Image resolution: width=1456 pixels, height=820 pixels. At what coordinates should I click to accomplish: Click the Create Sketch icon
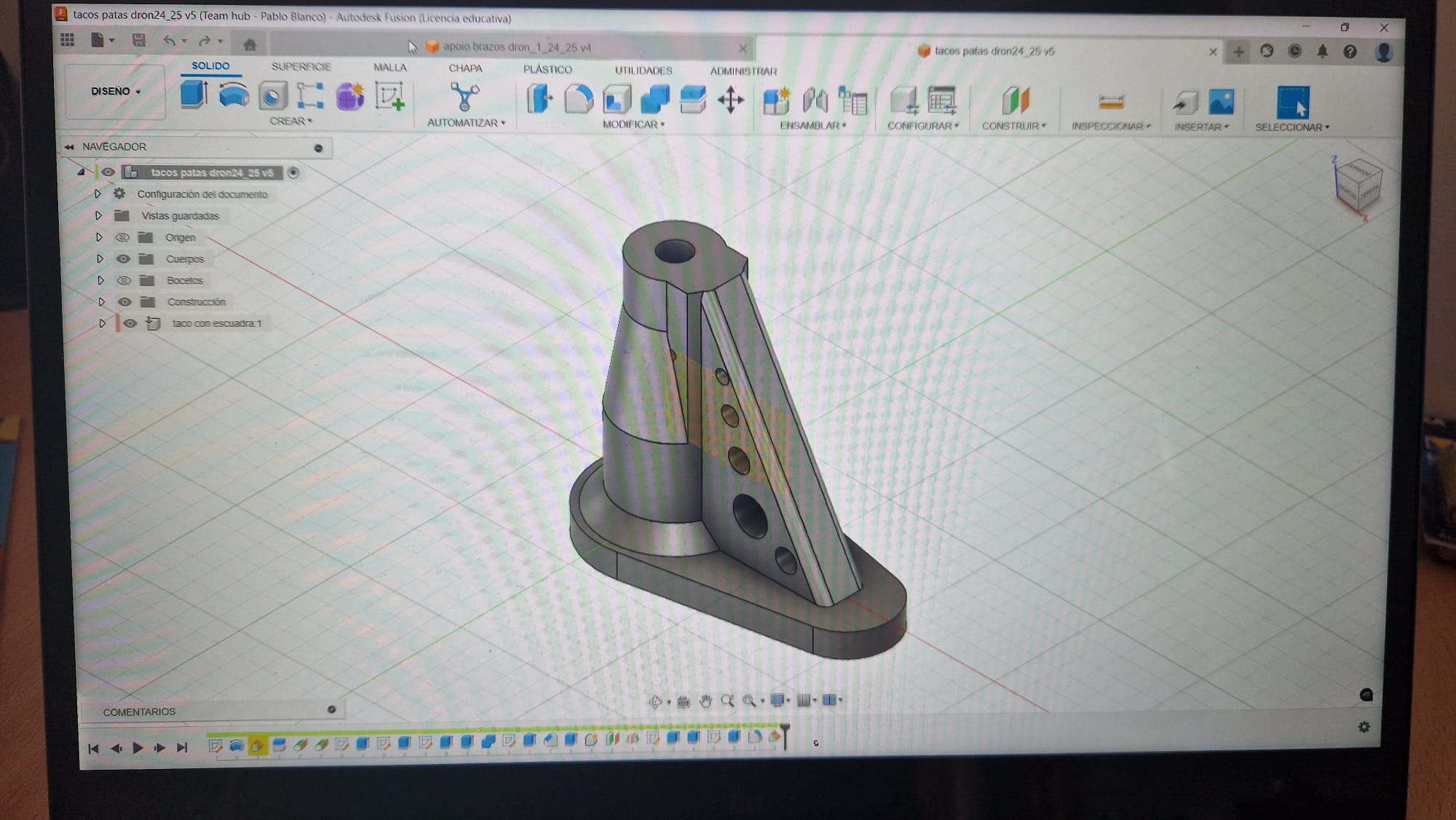click(x=389, y=97)
